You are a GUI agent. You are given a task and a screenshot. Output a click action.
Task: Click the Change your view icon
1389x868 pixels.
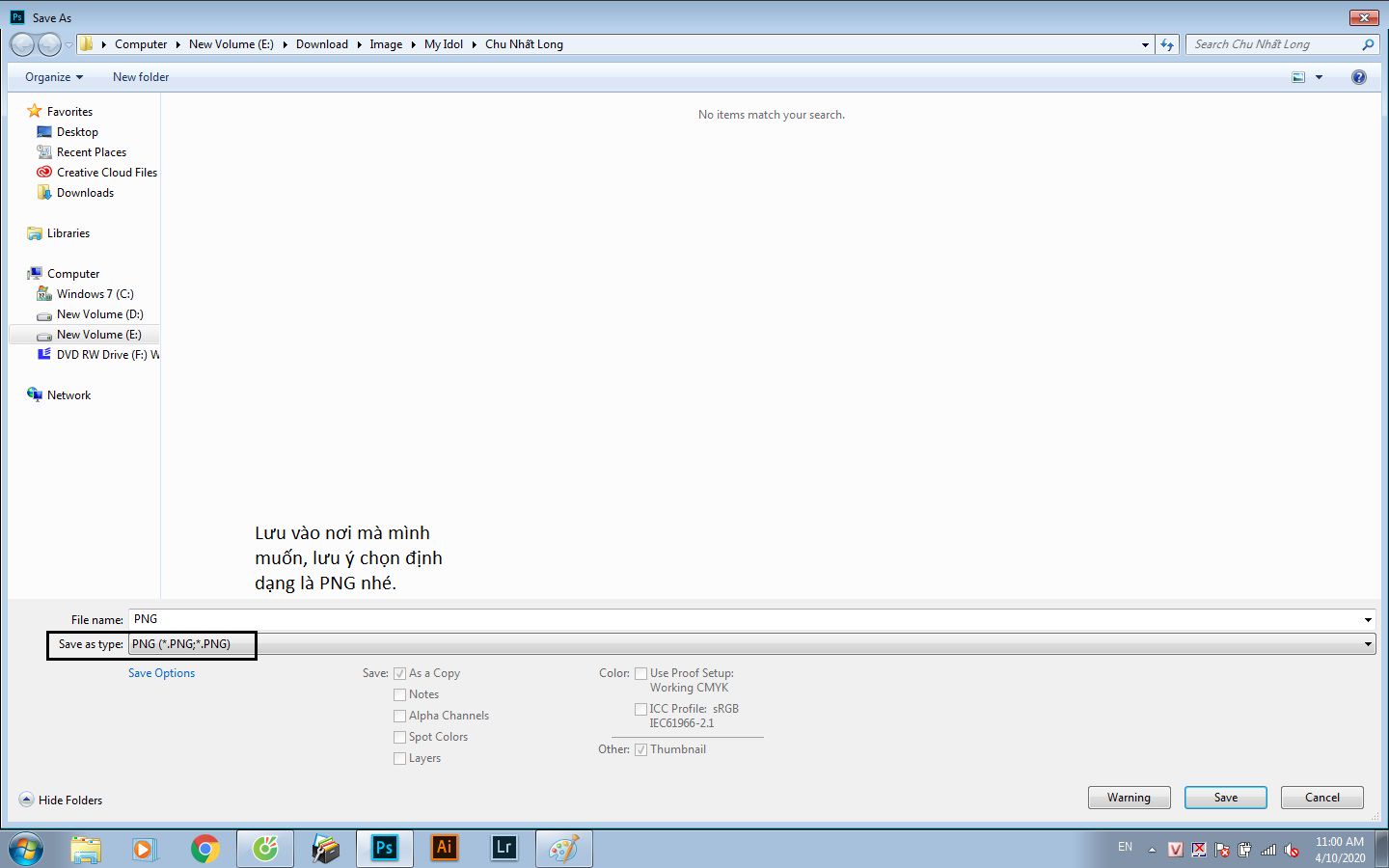(x=1298, y=77)
